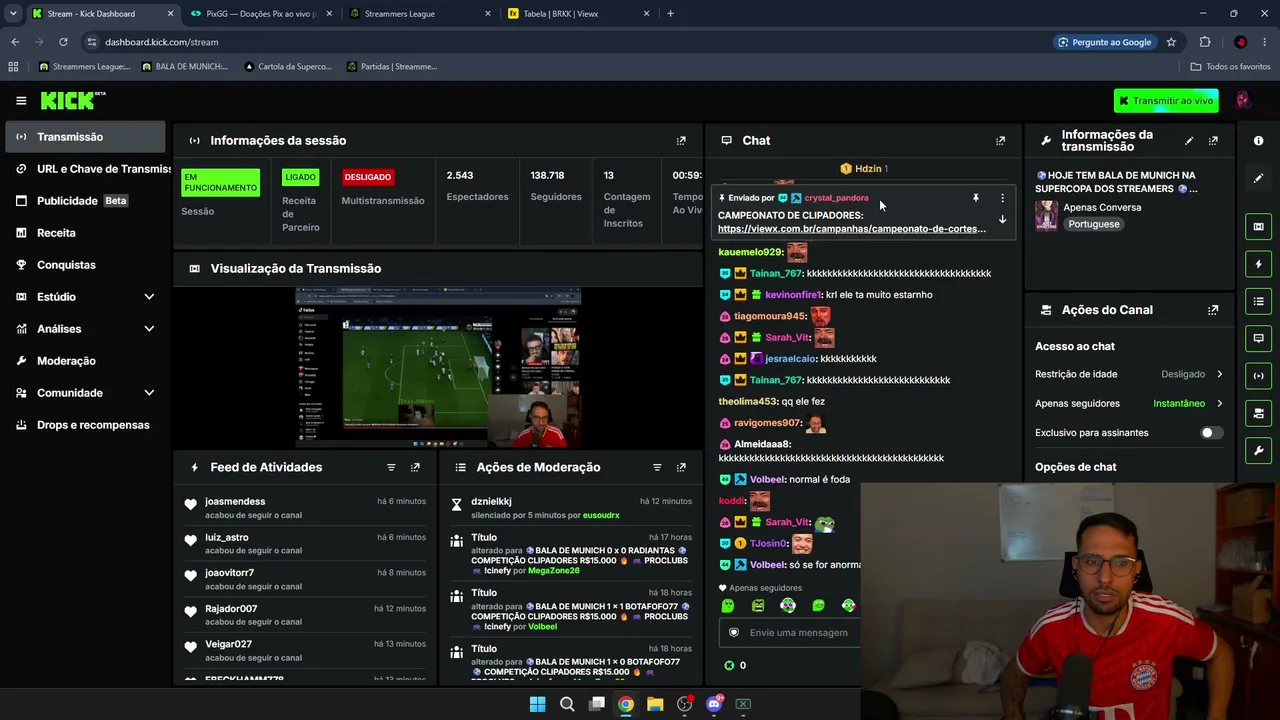Click the dashboard.kick.com/stream address bar
Image resolution: width=1280 pixels, height=720 pixels.
click(161, 42)
